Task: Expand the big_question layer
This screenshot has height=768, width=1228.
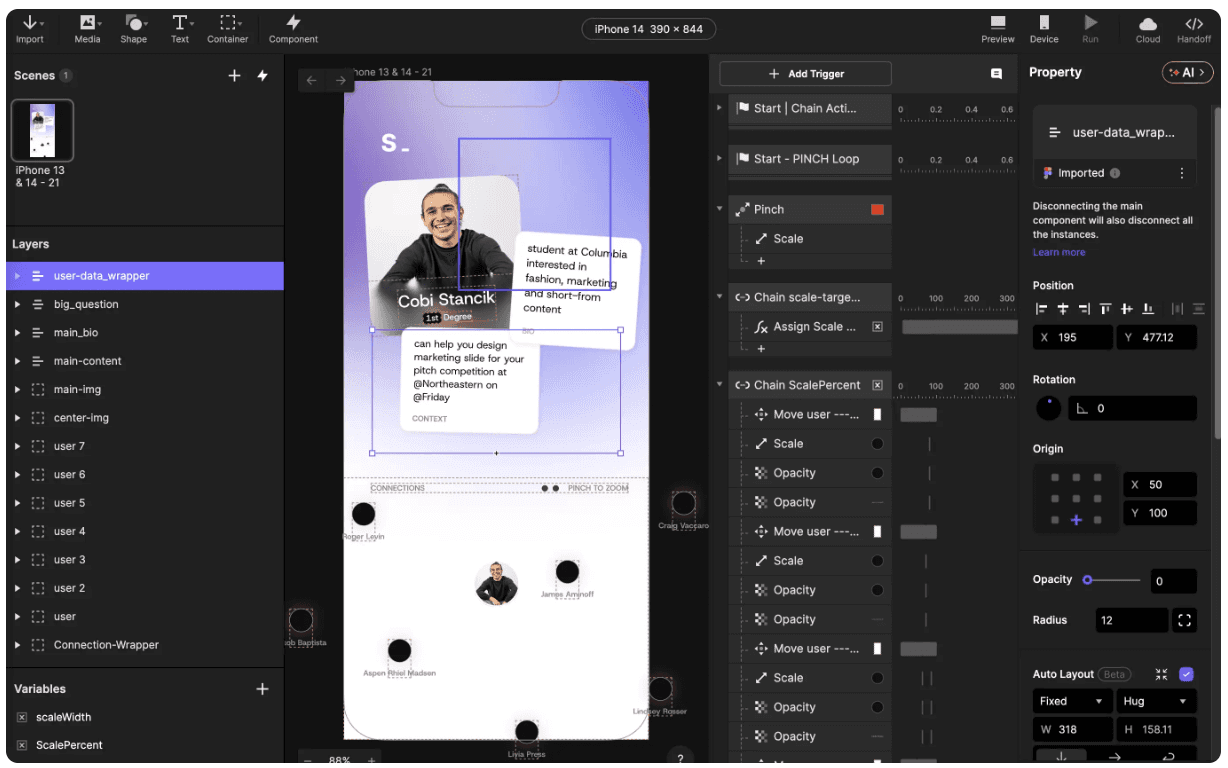Action: [18, 304]
